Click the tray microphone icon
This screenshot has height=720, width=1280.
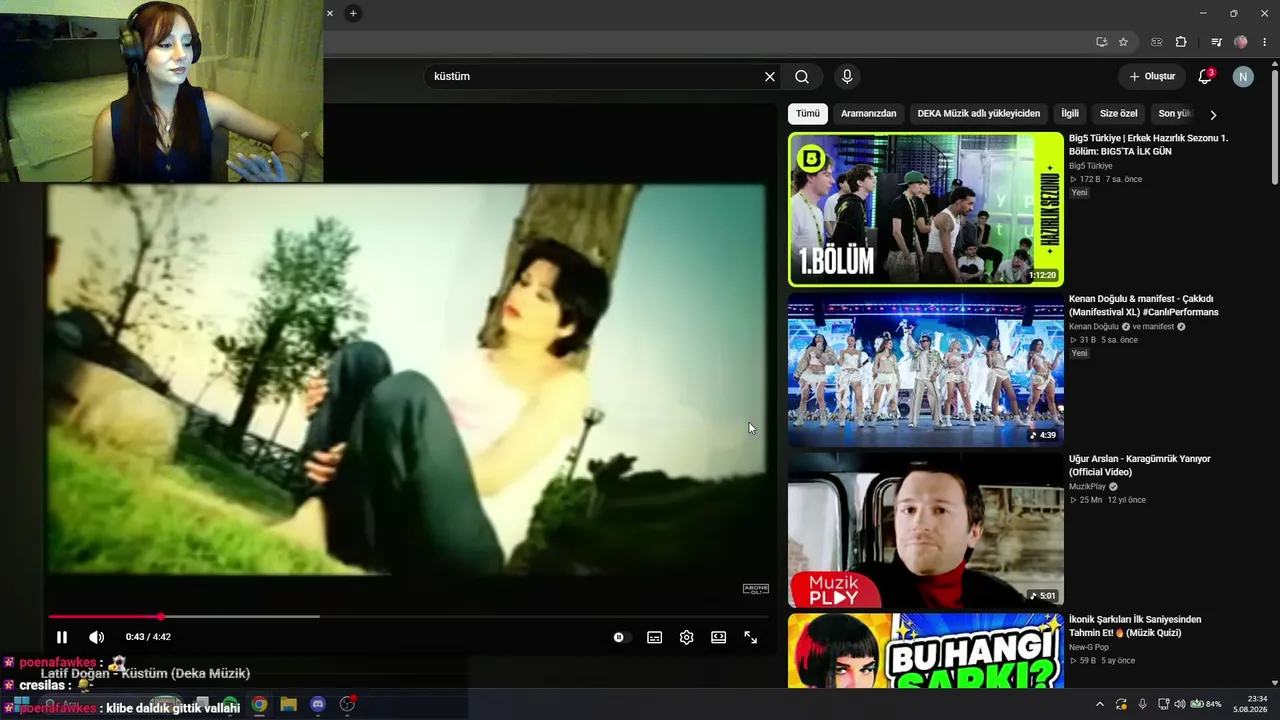click(x=1142, y=704)
